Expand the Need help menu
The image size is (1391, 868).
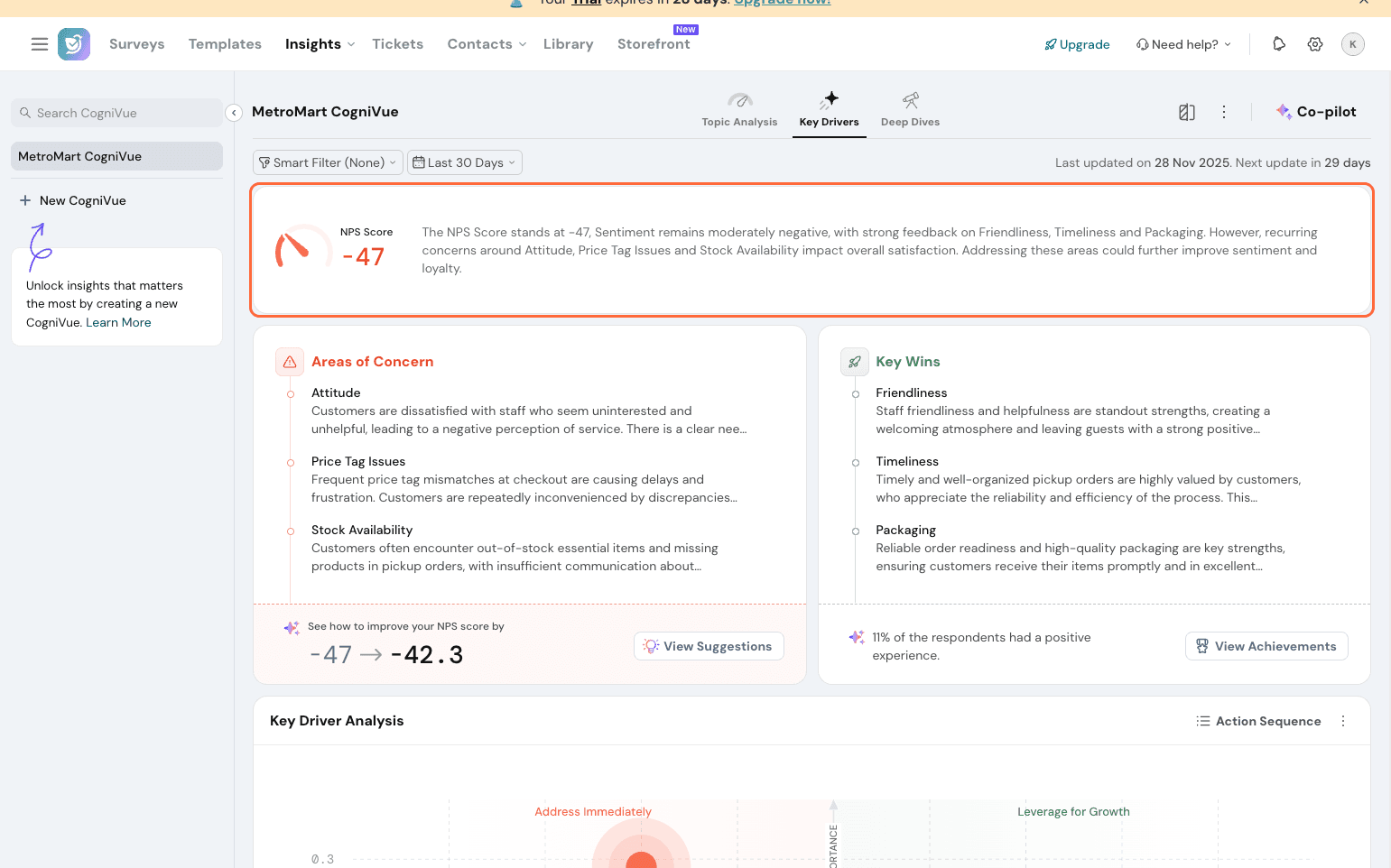click(1183, 44)
